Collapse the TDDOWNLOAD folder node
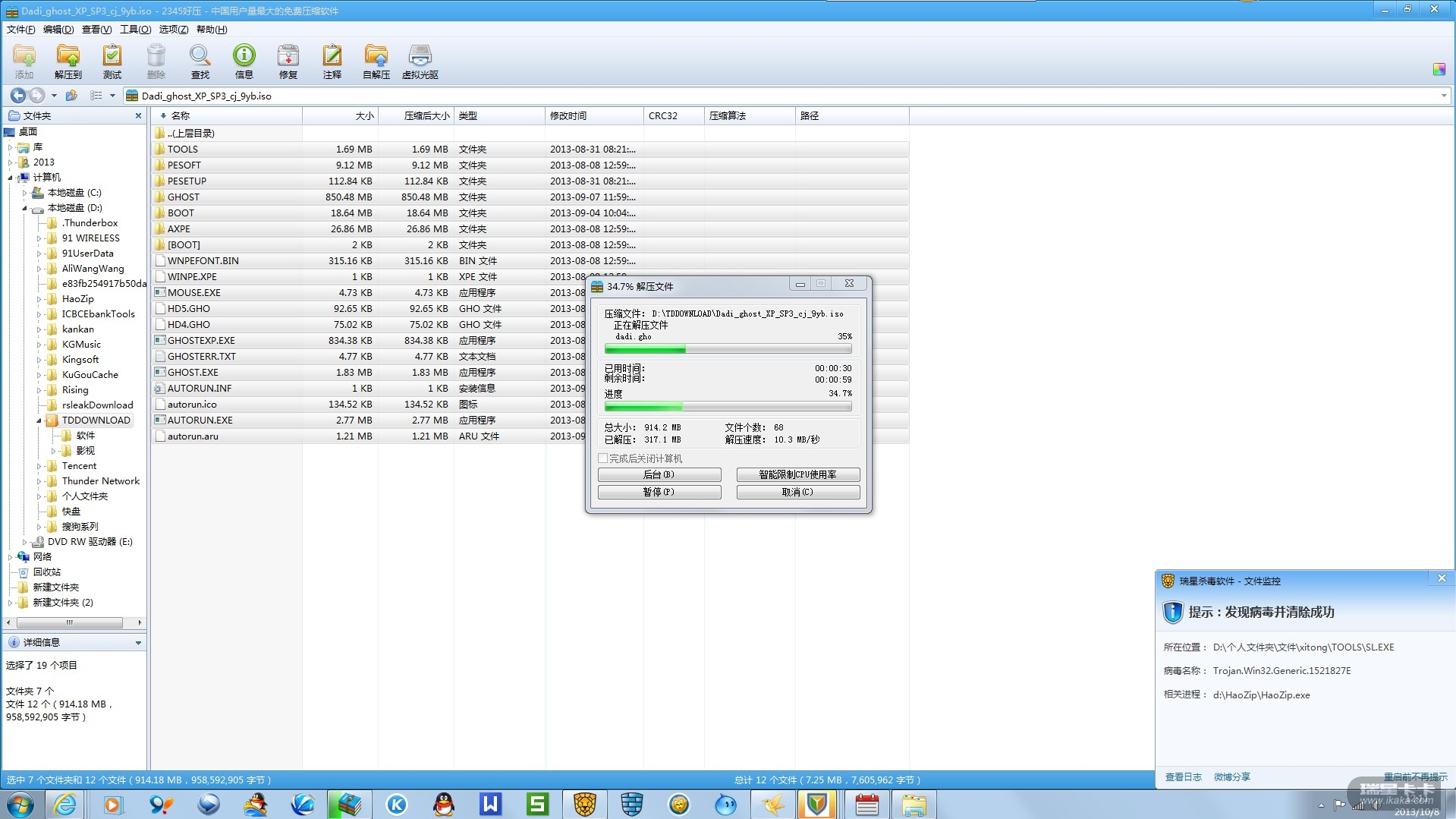 coord(39,421)
